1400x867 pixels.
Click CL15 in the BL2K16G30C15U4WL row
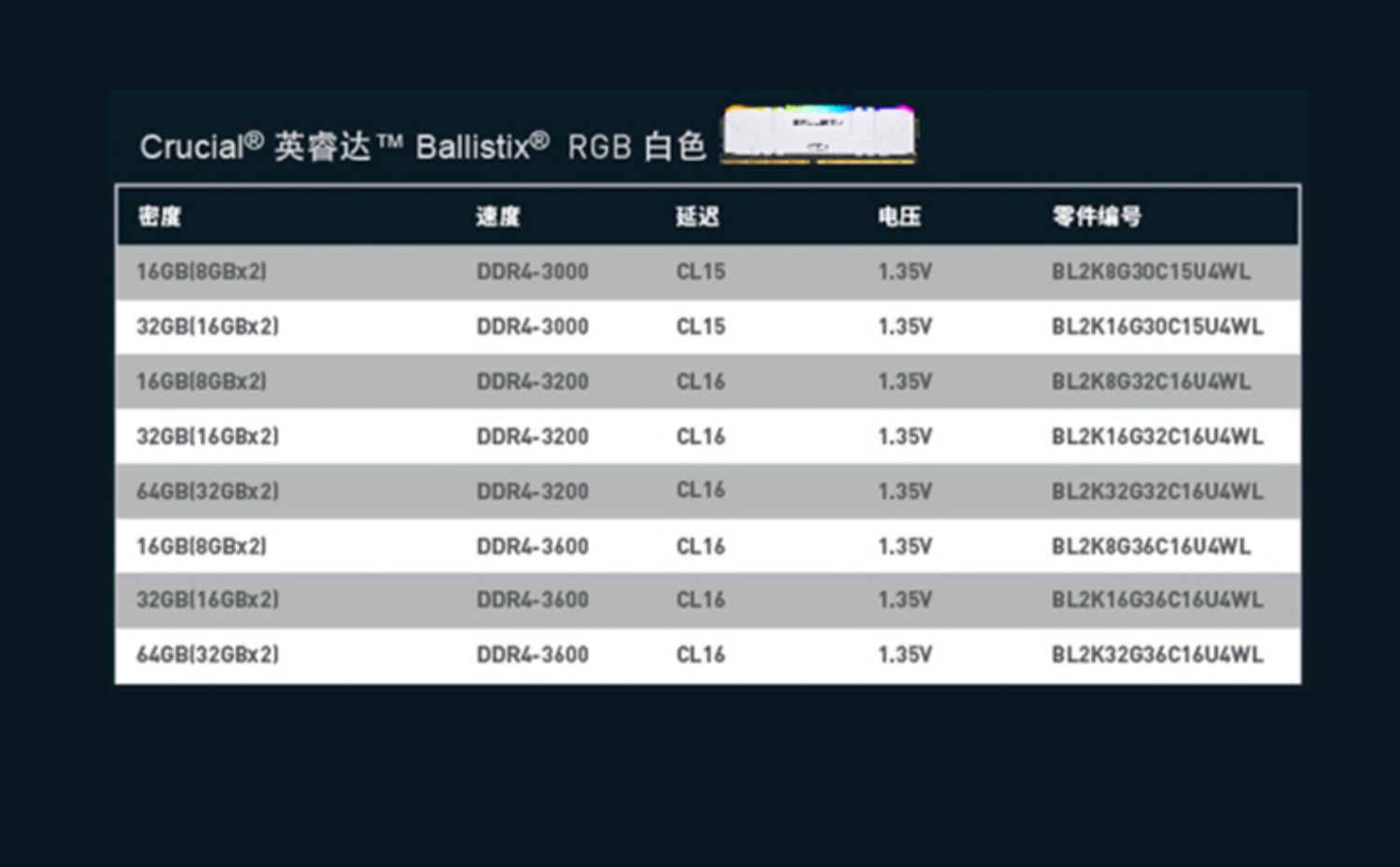701,327
